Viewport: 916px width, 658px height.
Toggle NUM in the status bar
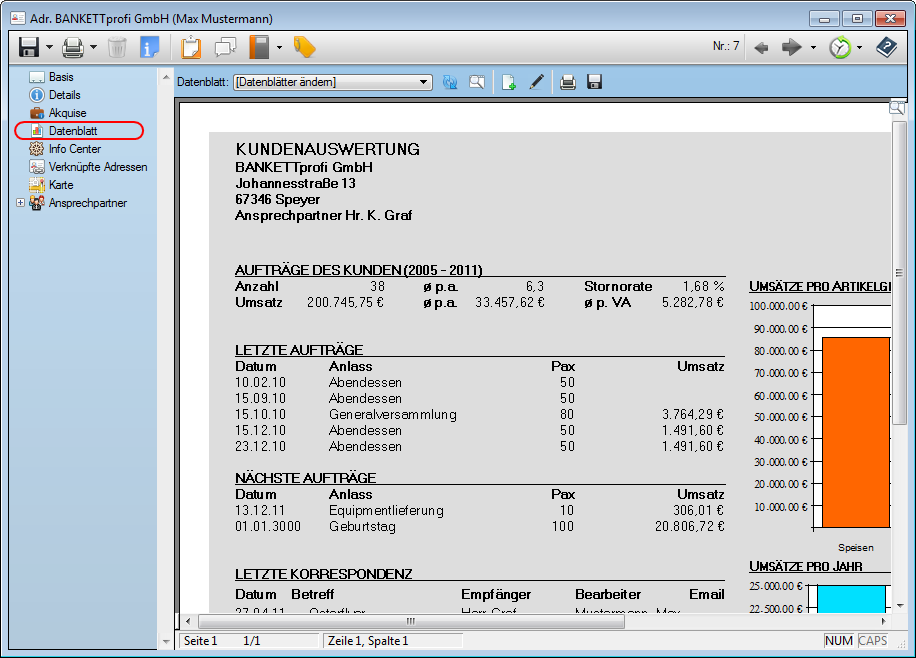(x=840, y=640)
